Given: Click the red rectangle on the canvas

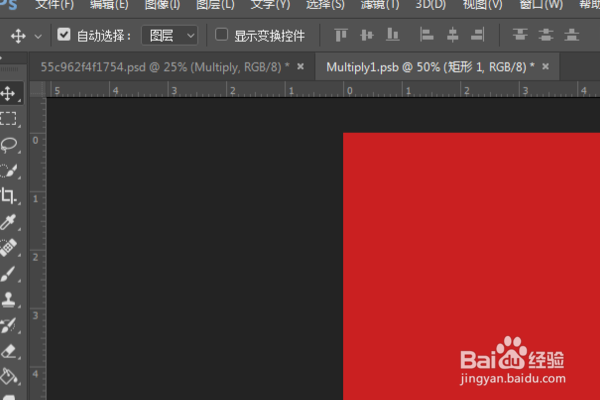Looking at the screenshot, I should coord(471,266).
